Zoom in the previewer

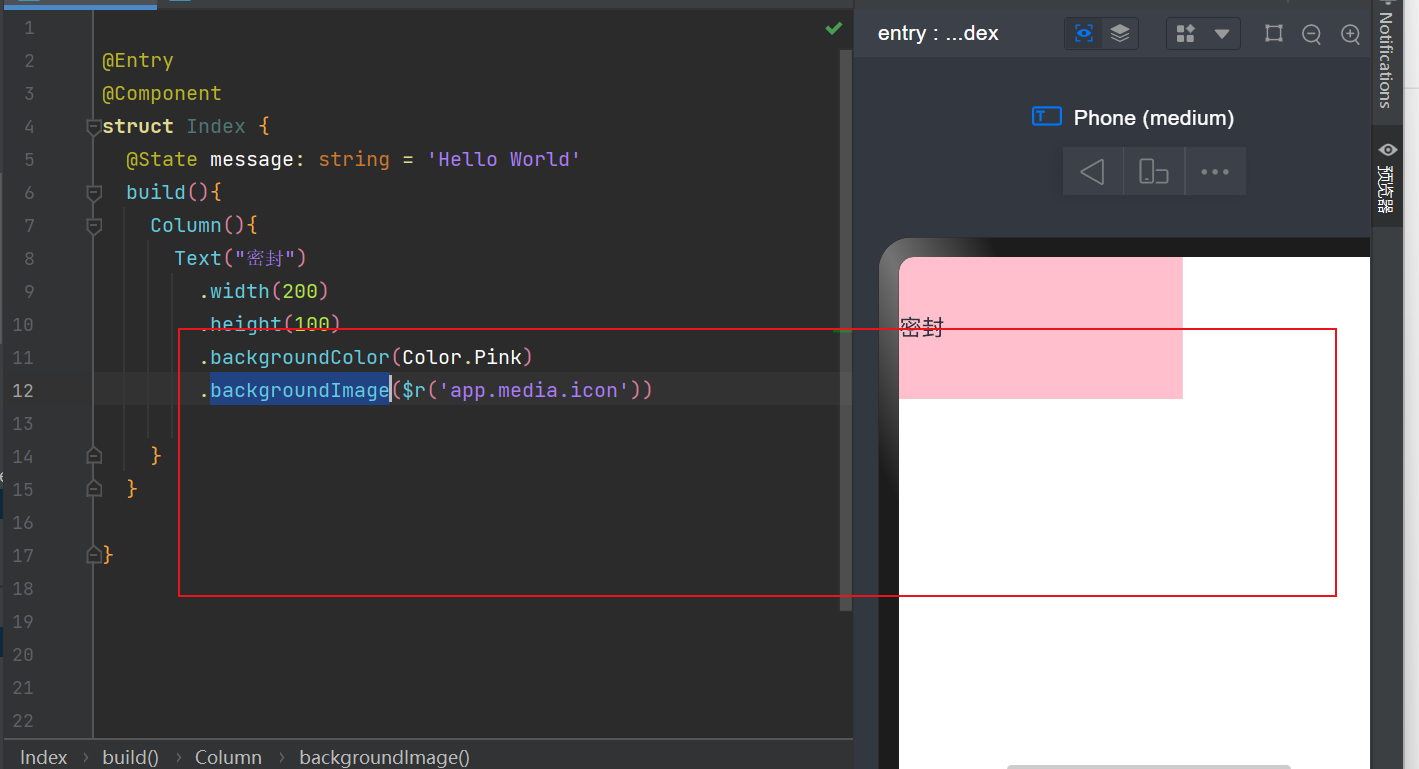coord(1350,34)
